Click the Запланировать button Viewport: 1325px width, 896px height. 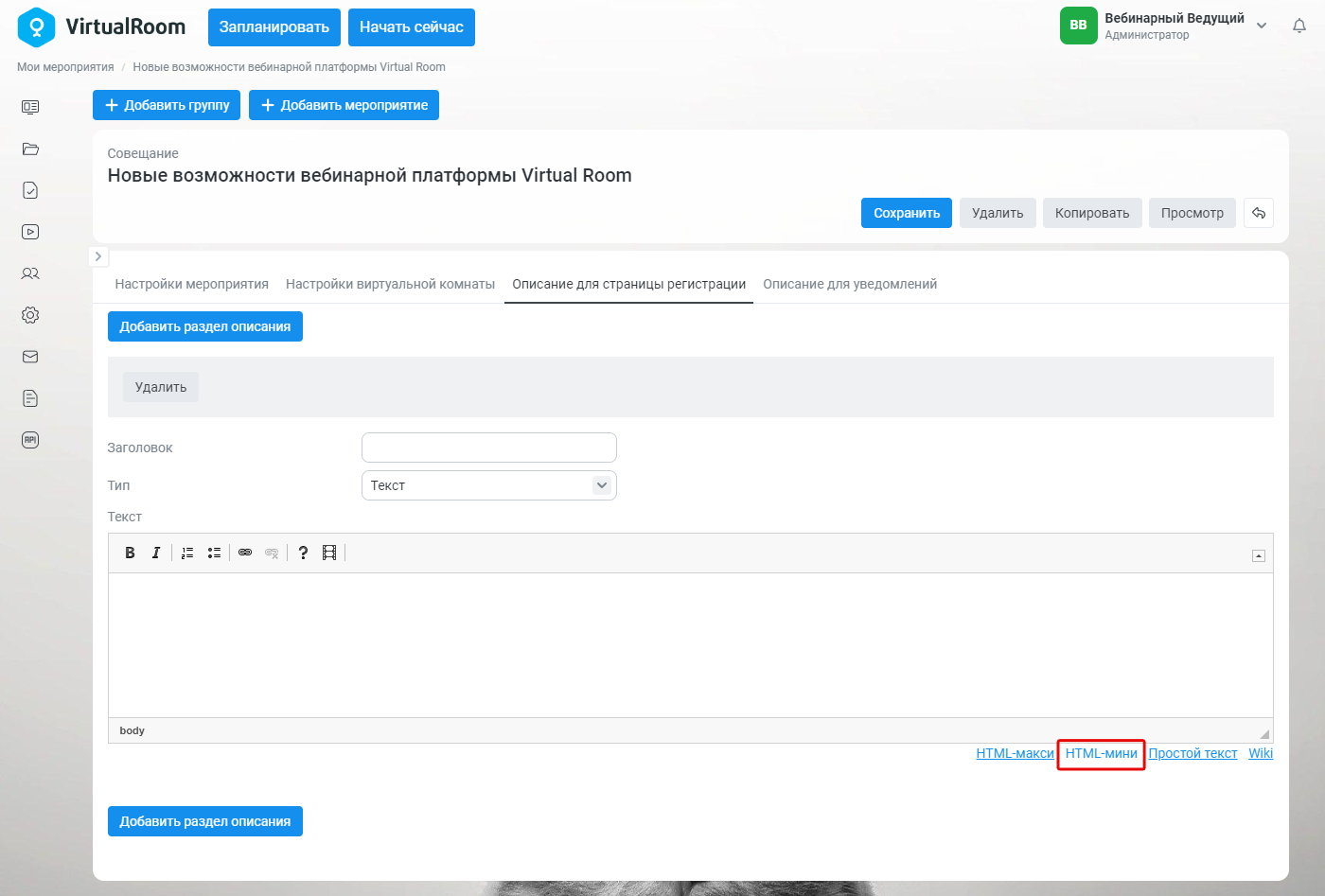coord(274,27)
